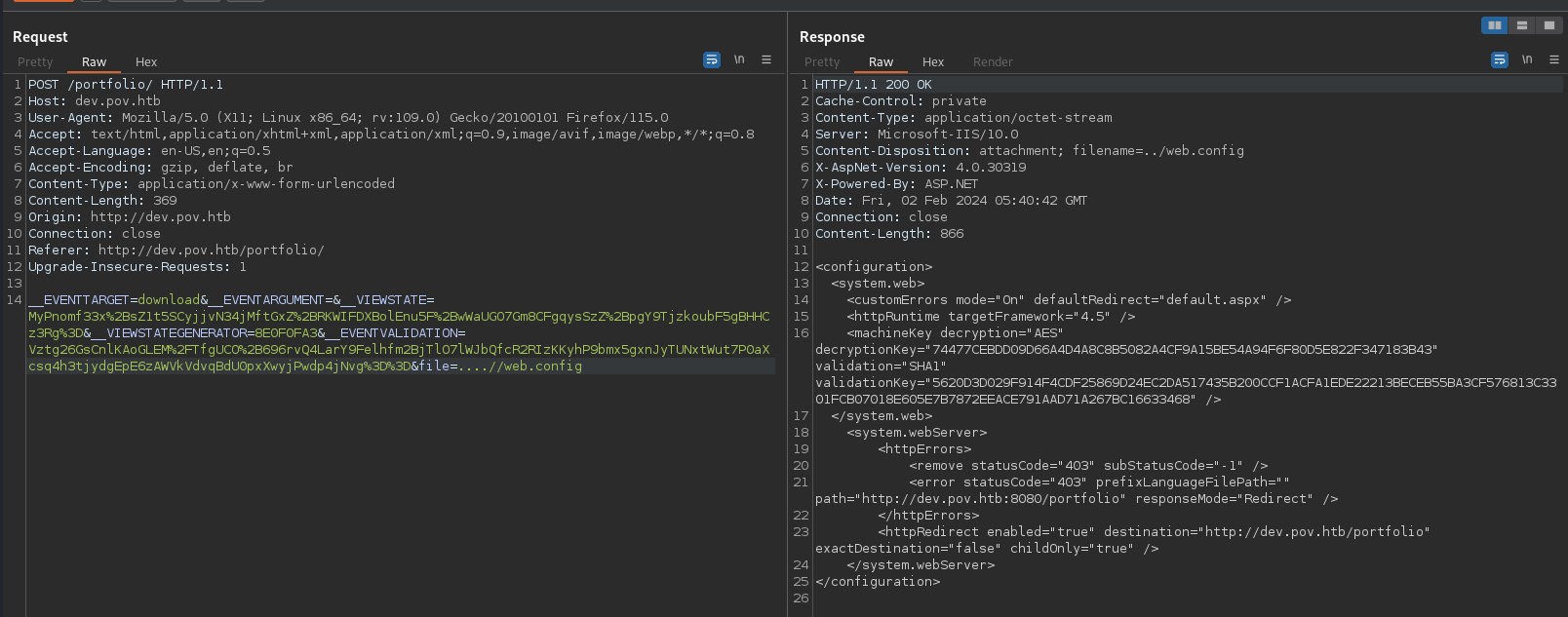Click the 'file=....//web.config' parameter value

pos(500,366)
